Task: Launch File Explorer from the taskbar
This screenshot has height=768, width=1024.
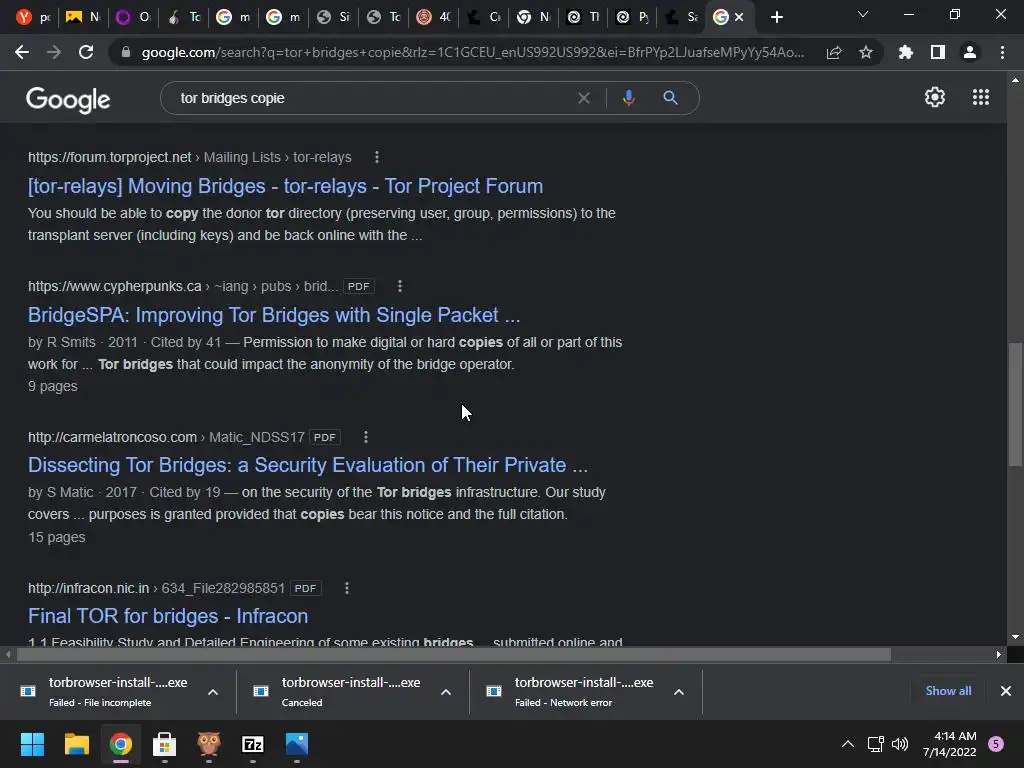Action: click(x=76, y=744)
